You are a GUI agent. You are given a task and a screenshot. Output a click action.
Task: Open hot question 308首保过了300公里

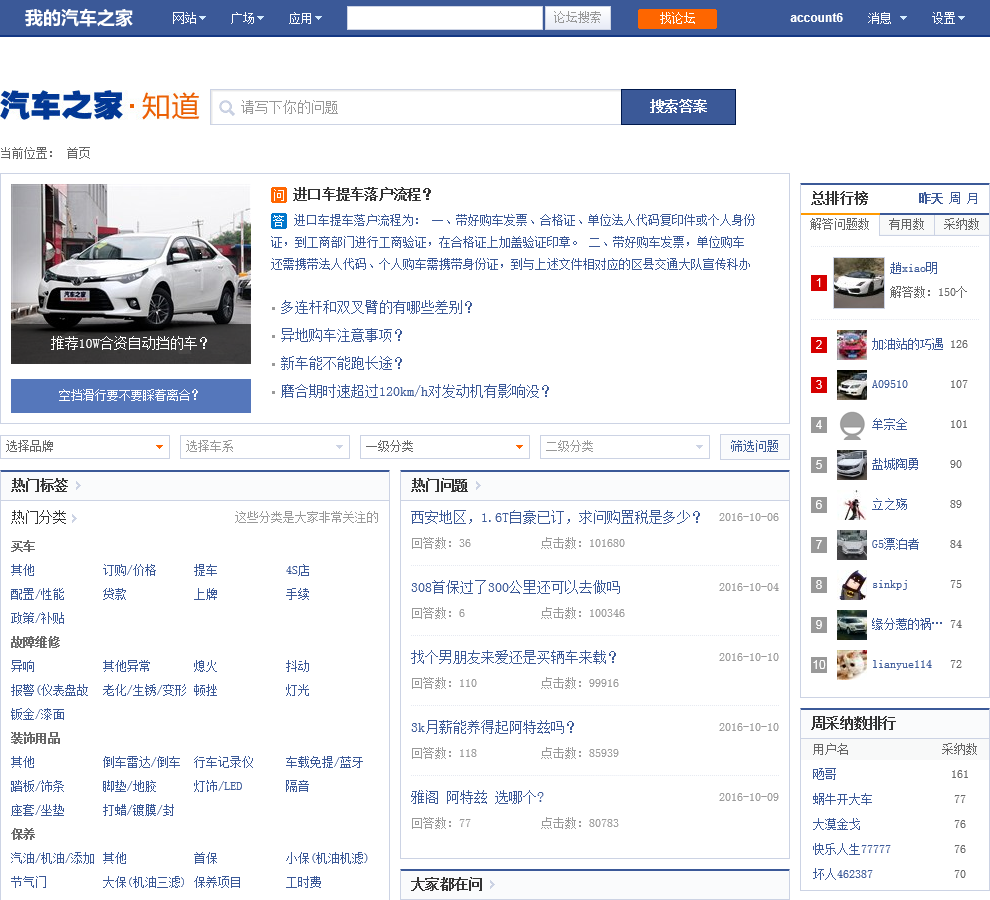click(515, 588)
